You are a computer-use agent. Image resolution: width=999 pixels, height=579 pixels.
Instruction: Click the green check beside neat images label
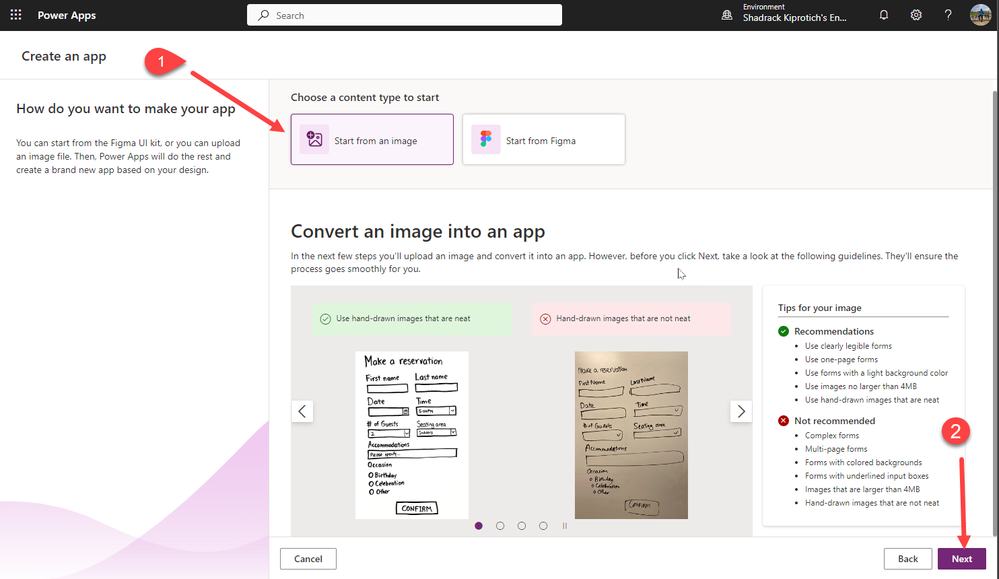click(326, 318)
